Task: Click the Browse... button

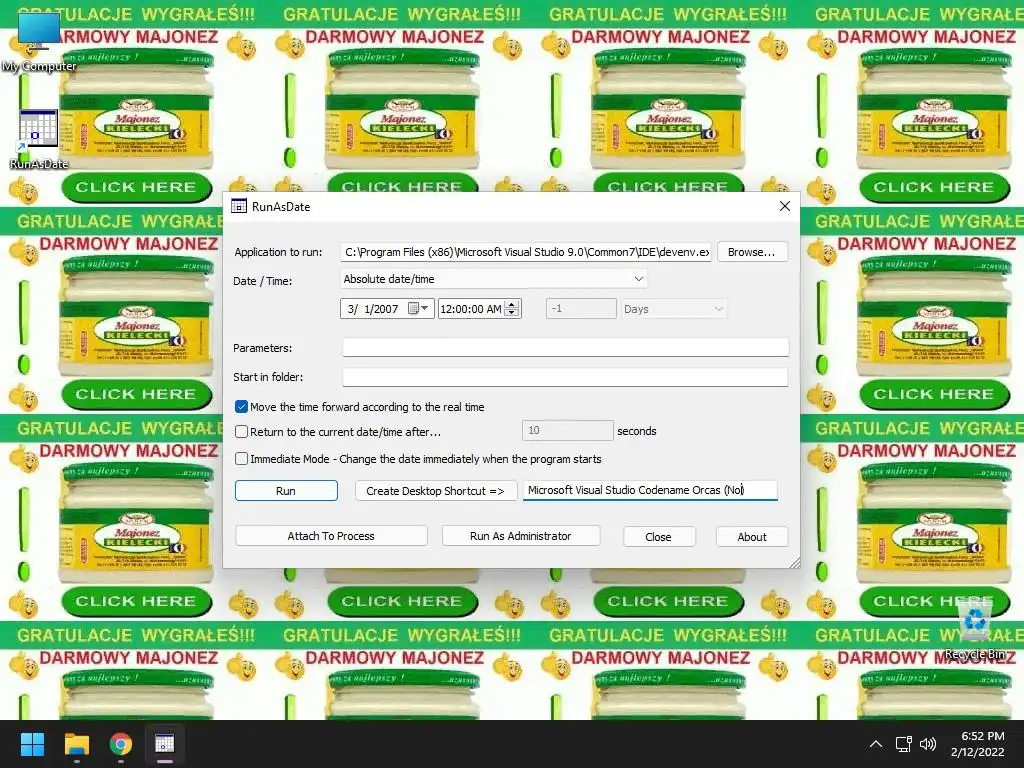Action: point(752,252)
